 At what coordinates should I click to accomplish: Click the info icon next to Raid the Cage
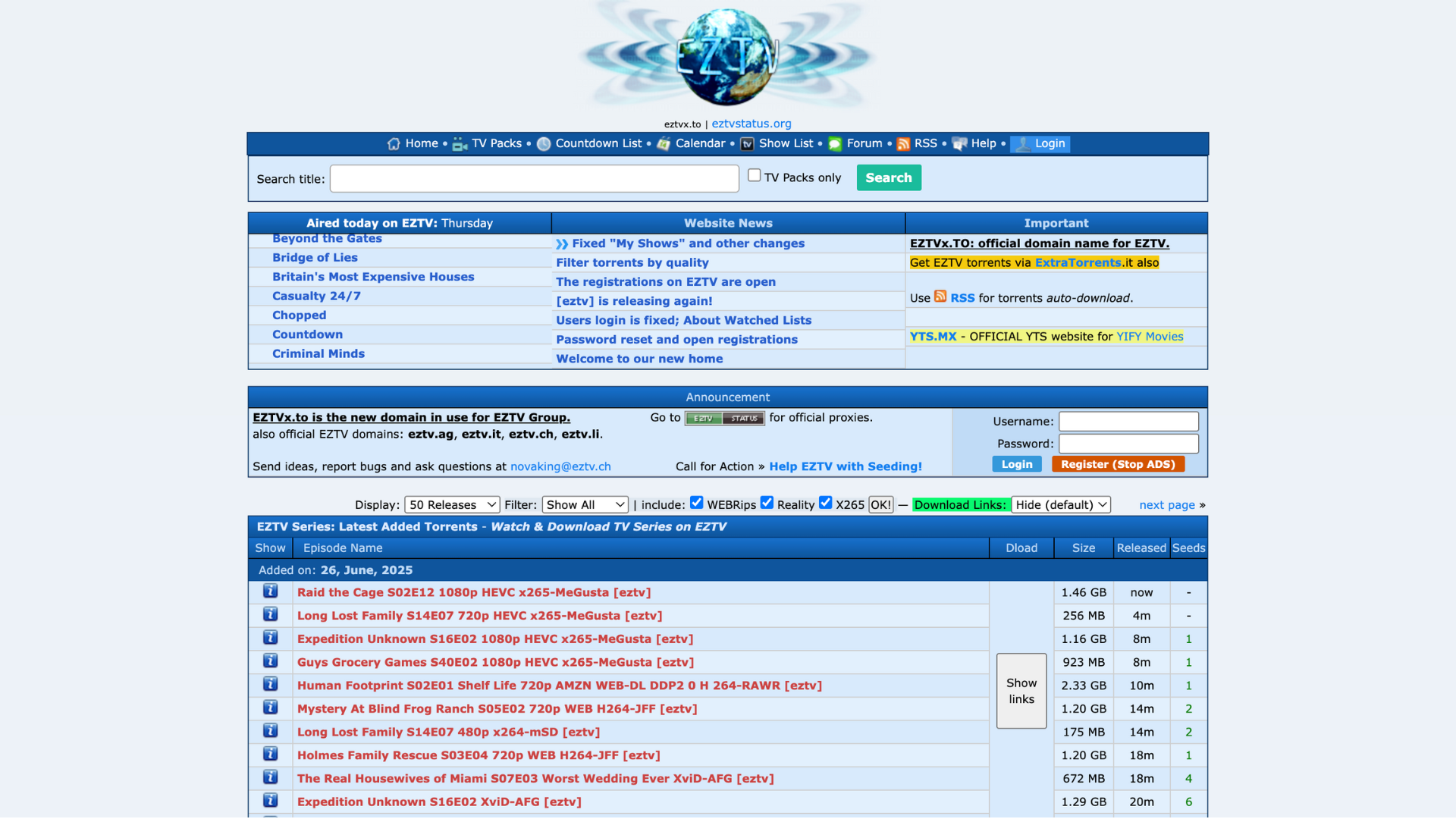270,591
